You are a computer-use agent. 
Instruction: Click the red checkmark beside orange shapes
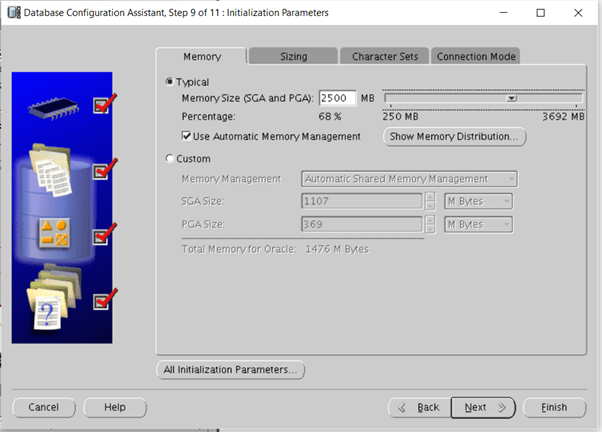[104, 236]
